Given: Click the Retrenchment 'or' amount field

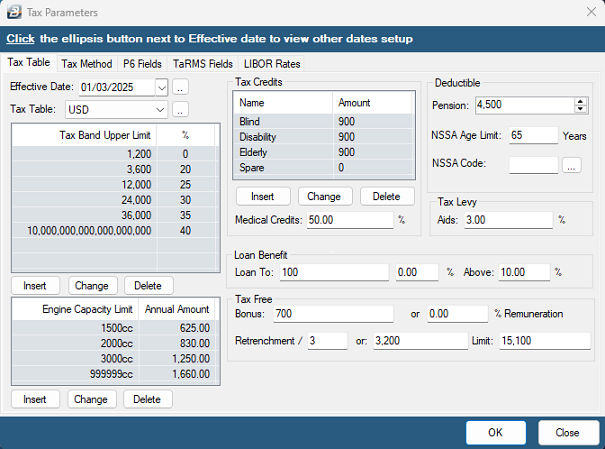Looking at the screenshot, I should [421, 341].
